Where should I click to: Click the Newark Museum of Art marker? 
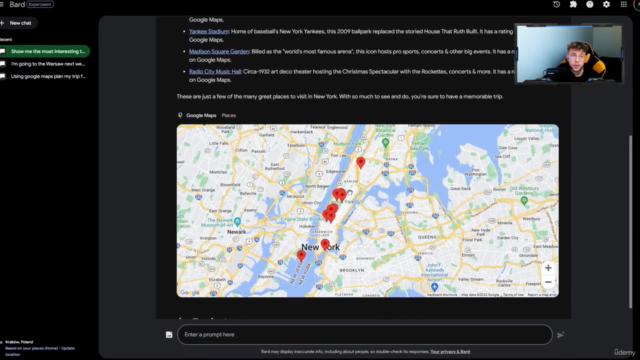[238, 221]
